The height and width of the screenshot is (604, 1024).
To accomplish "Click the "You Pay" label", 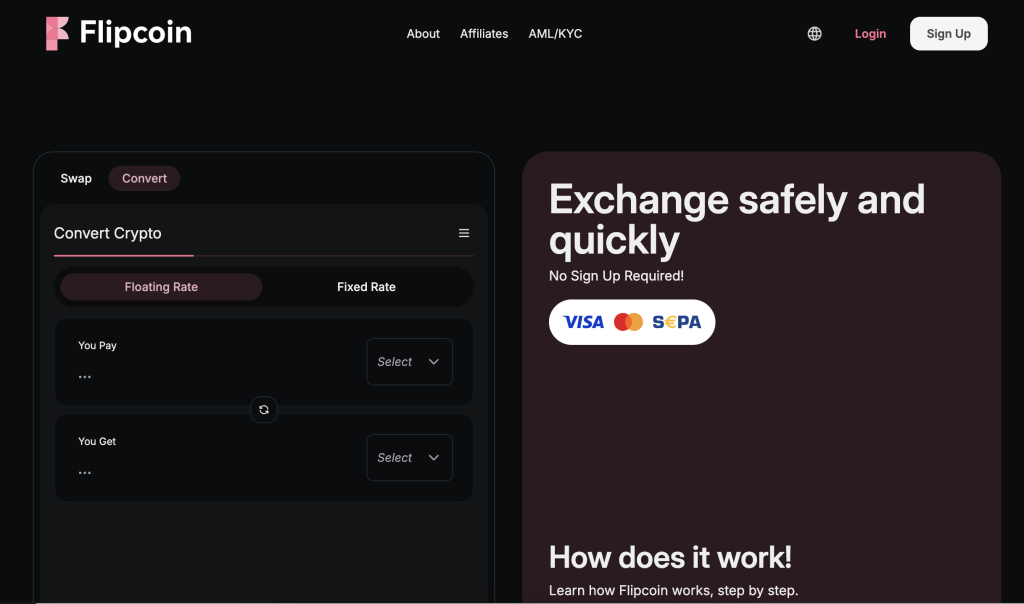I will point(97,345).
